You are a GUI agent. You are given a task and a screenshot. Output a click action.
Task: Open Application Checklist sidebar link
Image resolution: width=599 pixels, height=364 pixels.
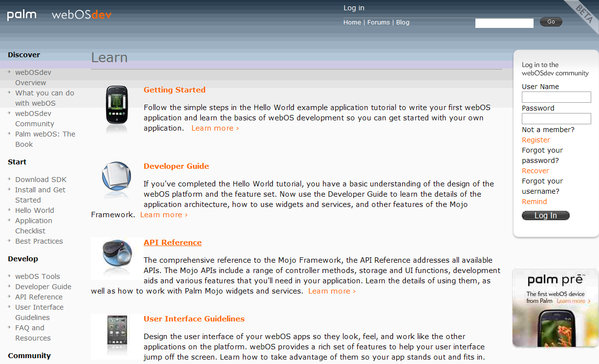point(34,226)
